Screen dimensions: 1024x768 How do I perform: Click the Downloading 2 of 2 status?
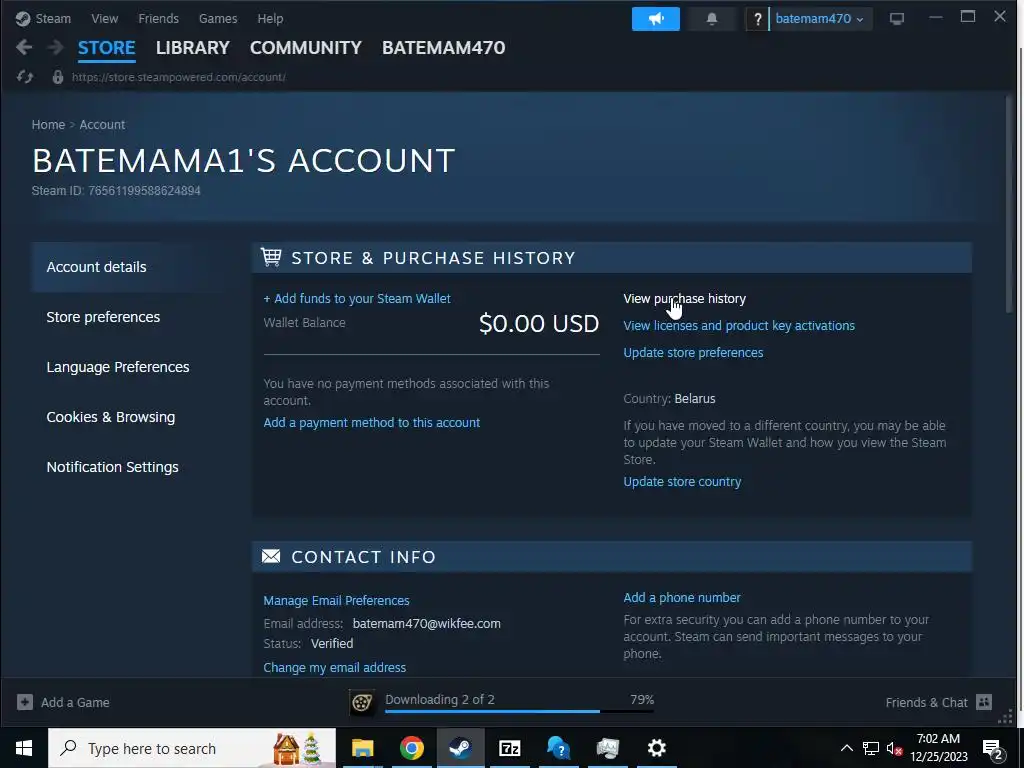point(440,699)
